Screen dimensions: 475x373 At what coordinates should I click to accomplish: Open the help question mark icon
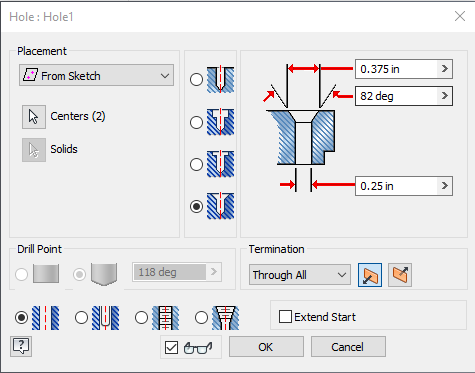point(21,347)
